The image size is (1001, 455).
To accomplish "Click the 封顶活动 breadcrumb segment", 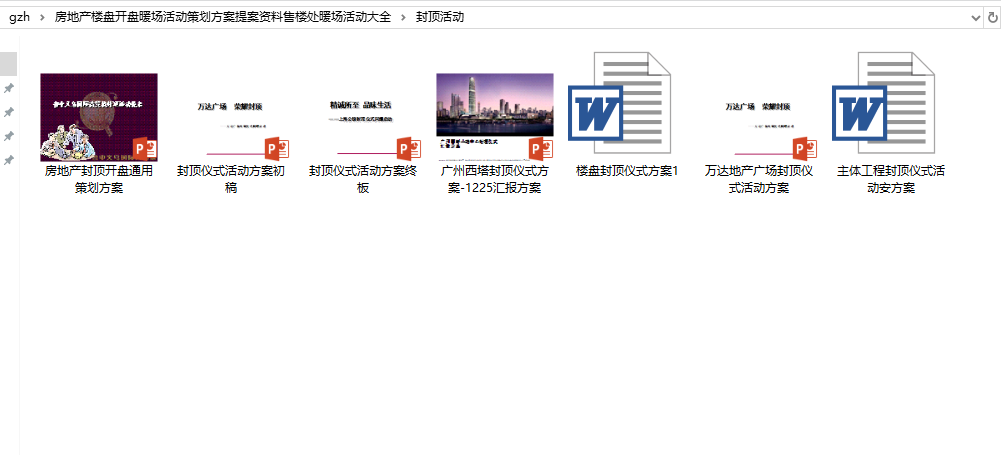I will click(x=439, y=17).
